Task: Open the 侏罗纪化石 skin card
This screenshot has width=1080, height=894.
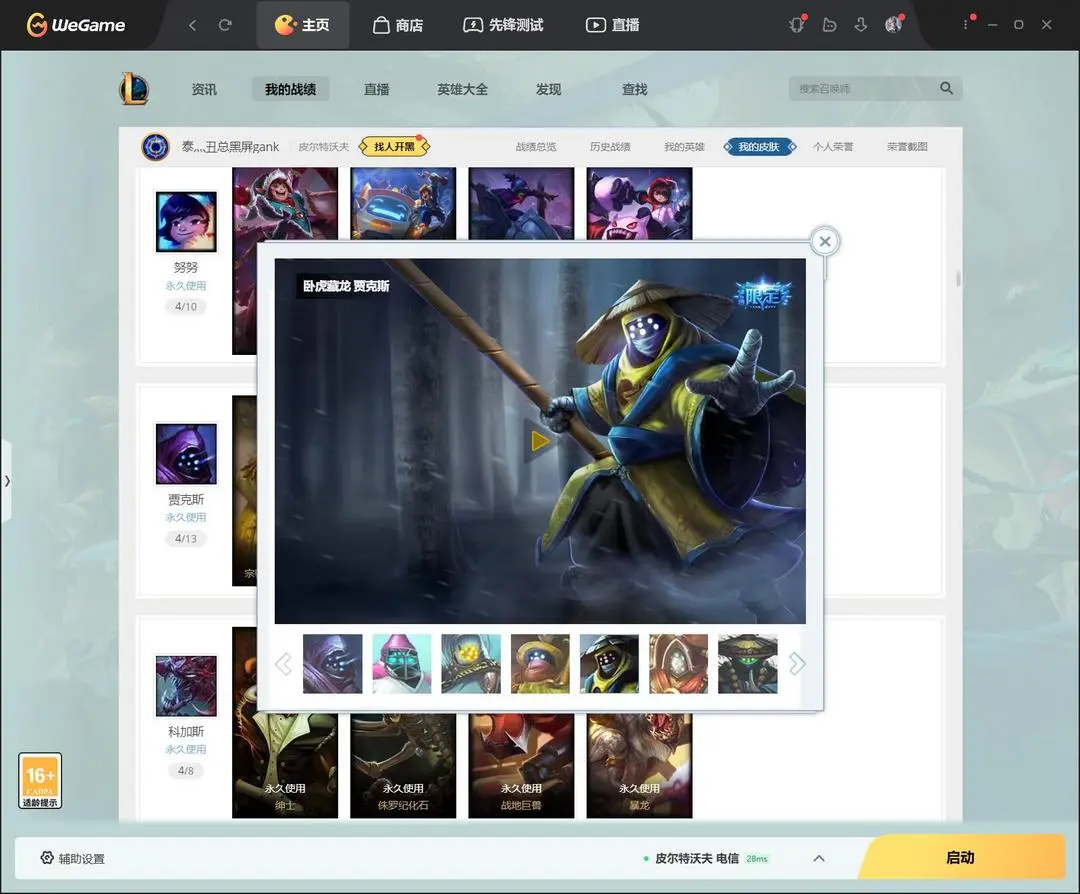Action: point(403,765)
